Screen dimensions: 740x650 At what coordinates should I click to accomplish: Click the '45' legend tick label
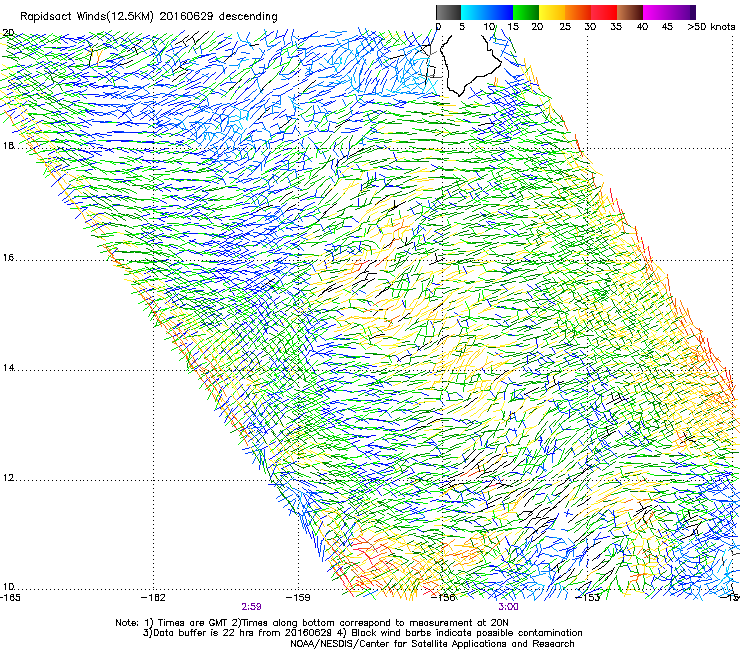(x=667, y=27)
